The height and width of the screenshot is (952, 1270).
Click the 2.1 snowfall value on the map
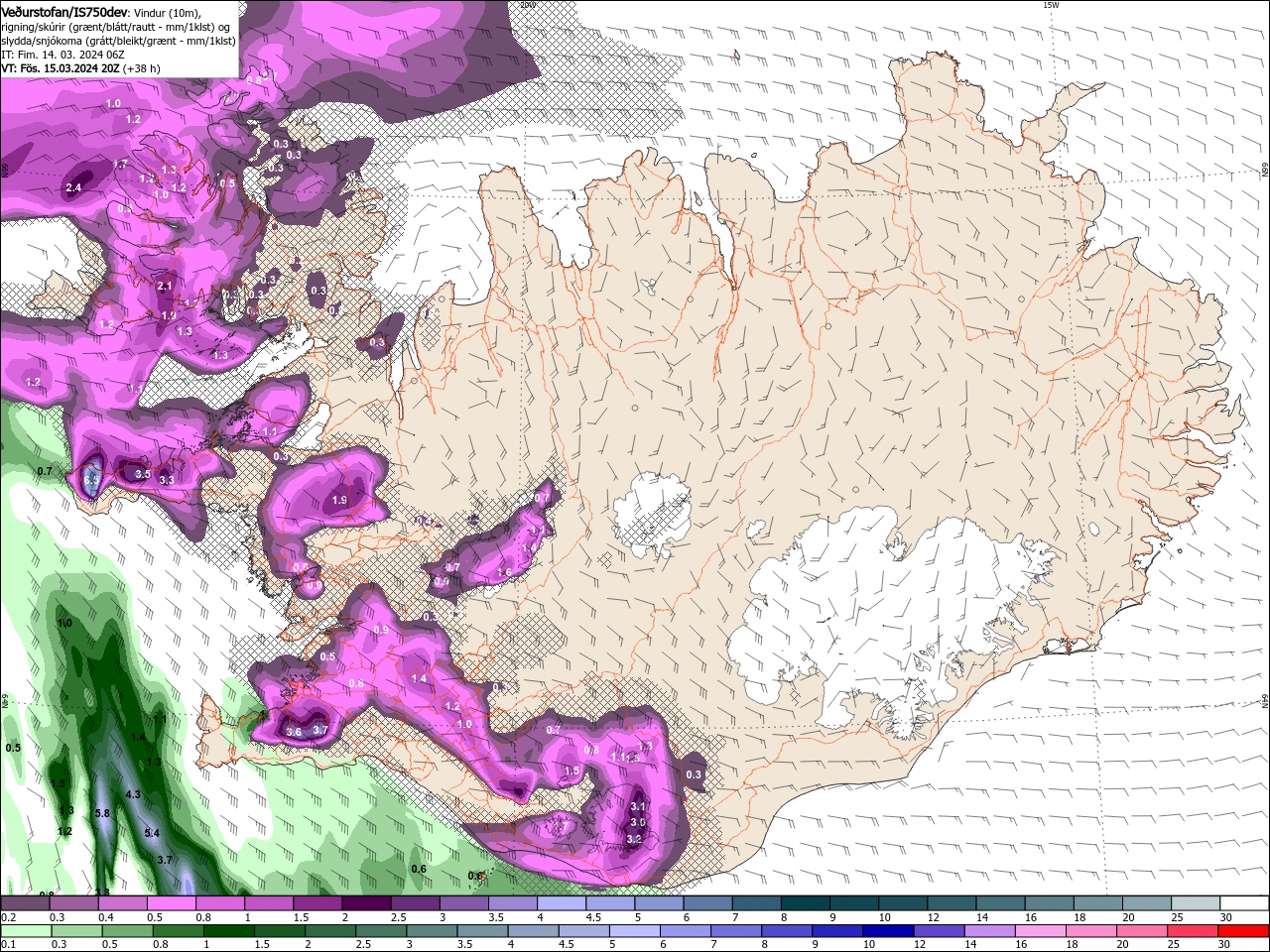165,287
